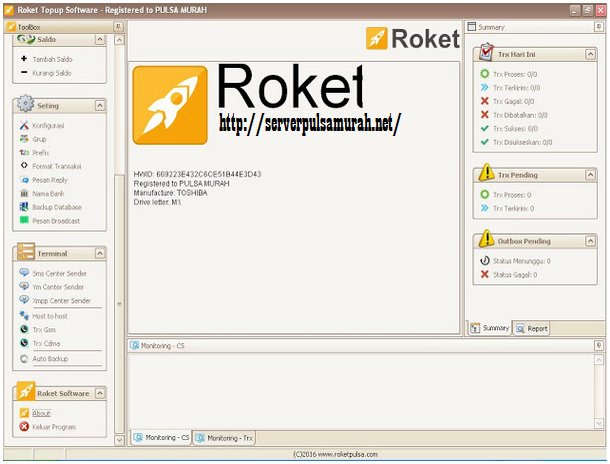Open Pesan Reply icon
This screenshot has height=464, width=610.
click(x=24, y=180)
